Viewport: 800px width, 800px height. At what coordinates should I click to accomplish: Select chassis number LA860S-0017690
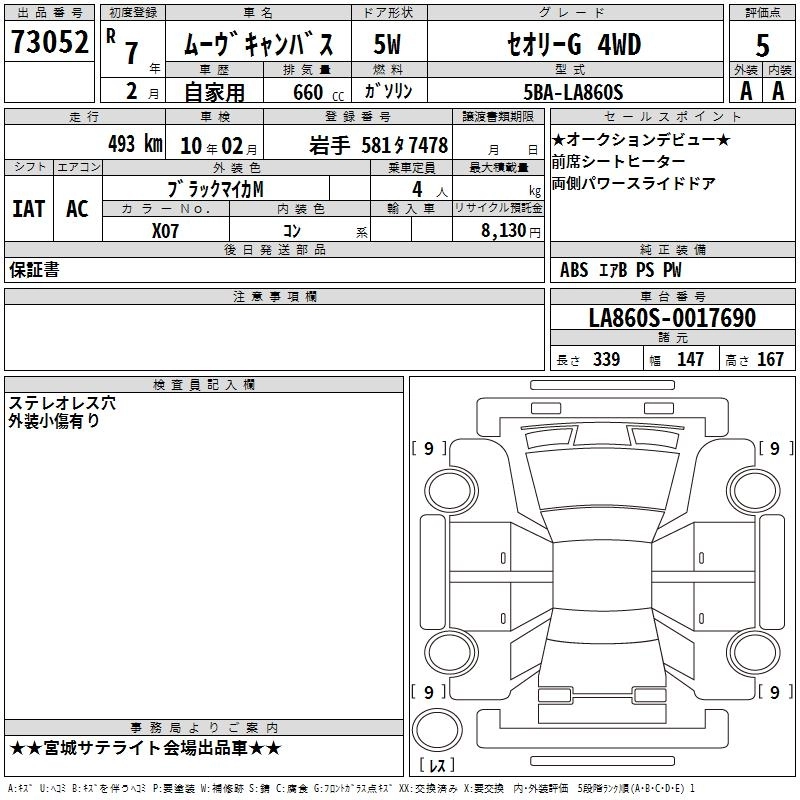click(672, 318)
